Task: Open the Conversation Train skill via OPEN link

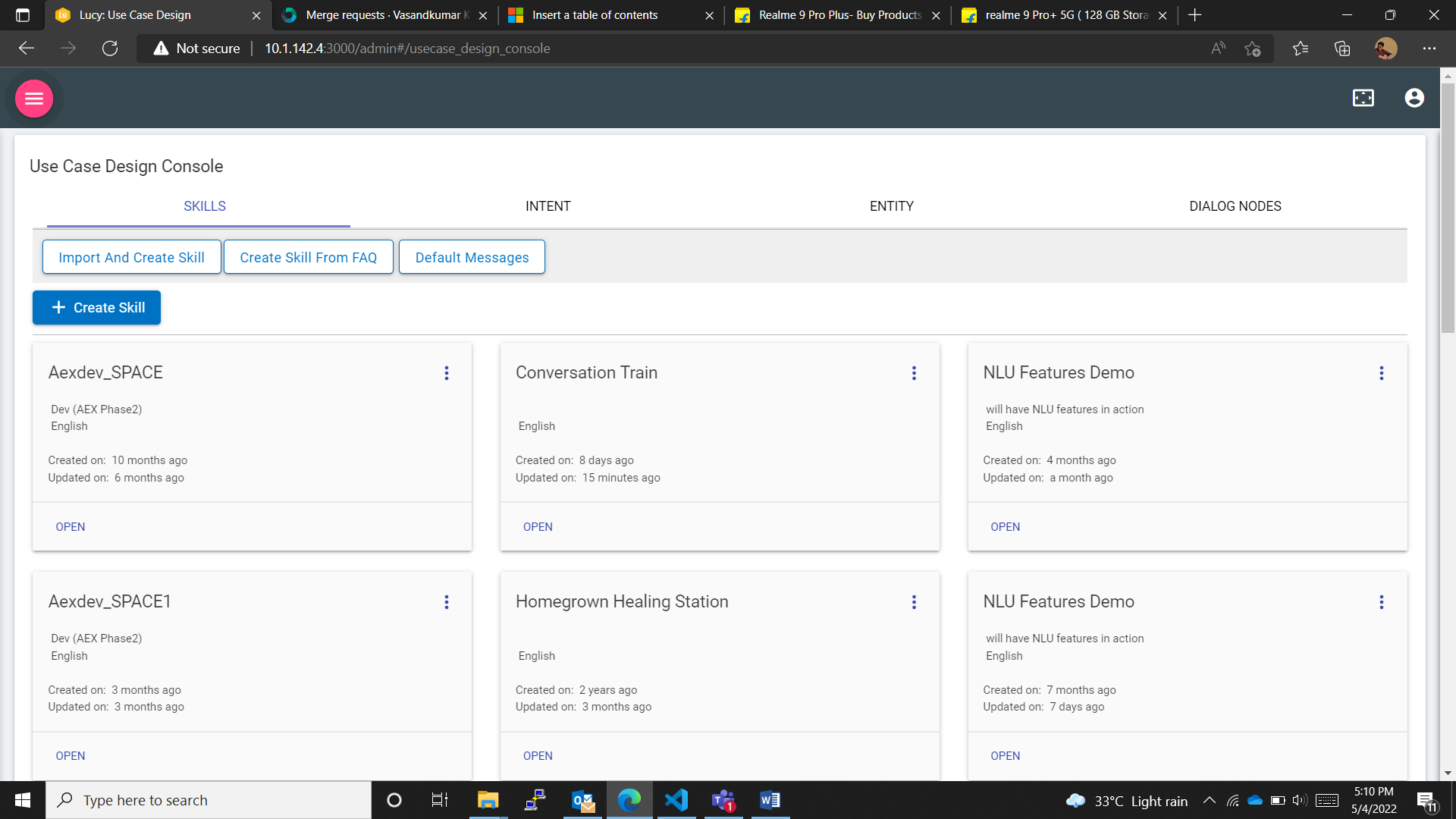Action: click(x=538, y=527)
